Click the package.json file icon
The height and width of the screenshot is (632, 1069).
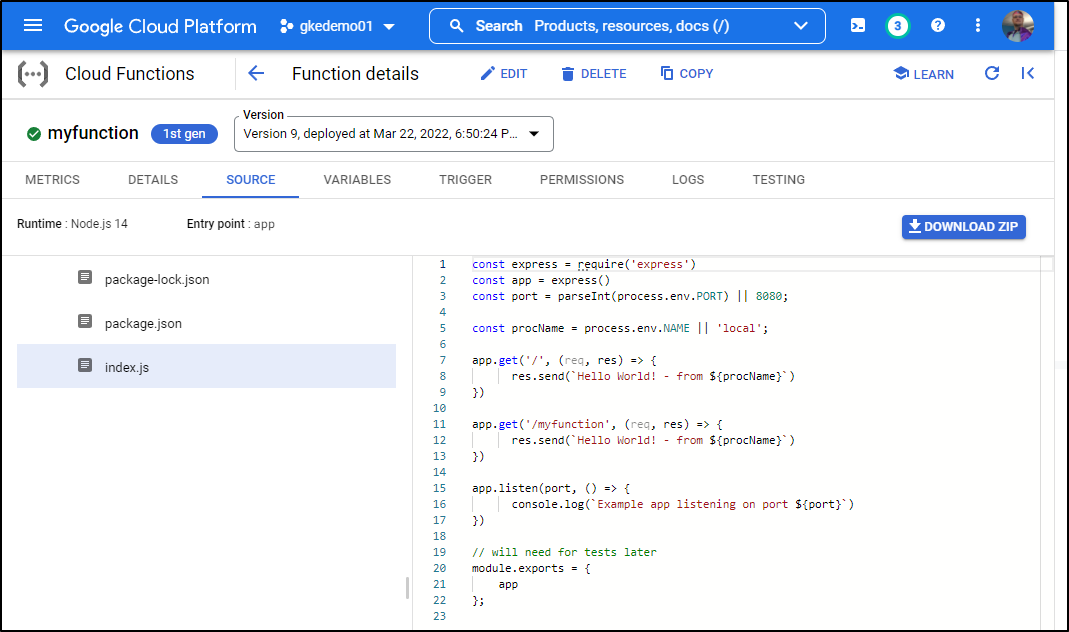tap(85, 321)
